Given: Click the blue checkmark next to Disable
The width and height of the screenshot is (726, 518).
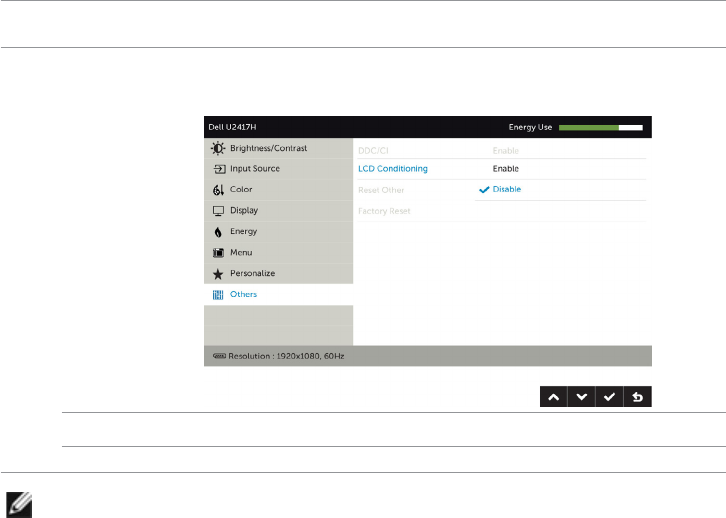Looking at the screenshot, I should point(484,189).
